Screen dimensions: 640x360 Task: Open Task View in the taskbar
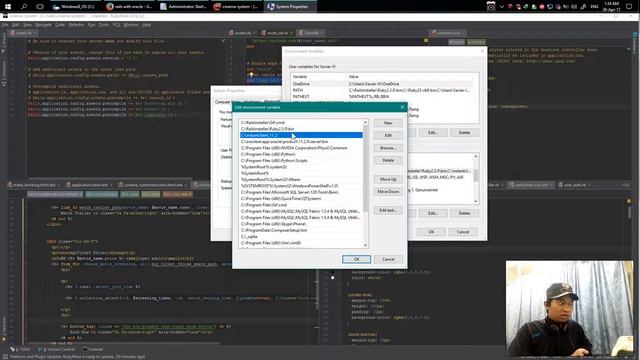pyautogui.click(x=40, y=7)
